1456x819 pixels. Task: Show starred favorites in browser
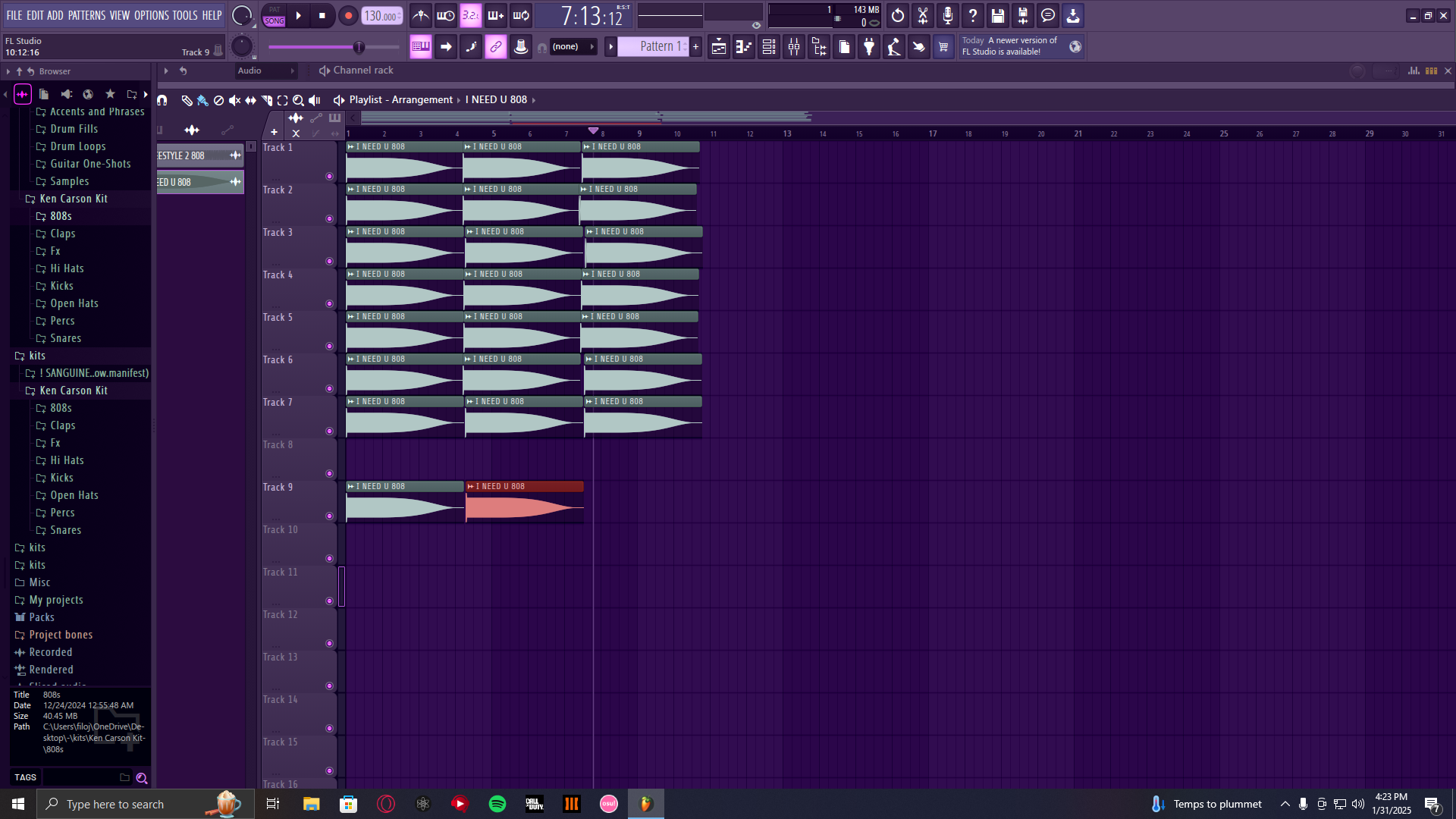click(110, 94)
